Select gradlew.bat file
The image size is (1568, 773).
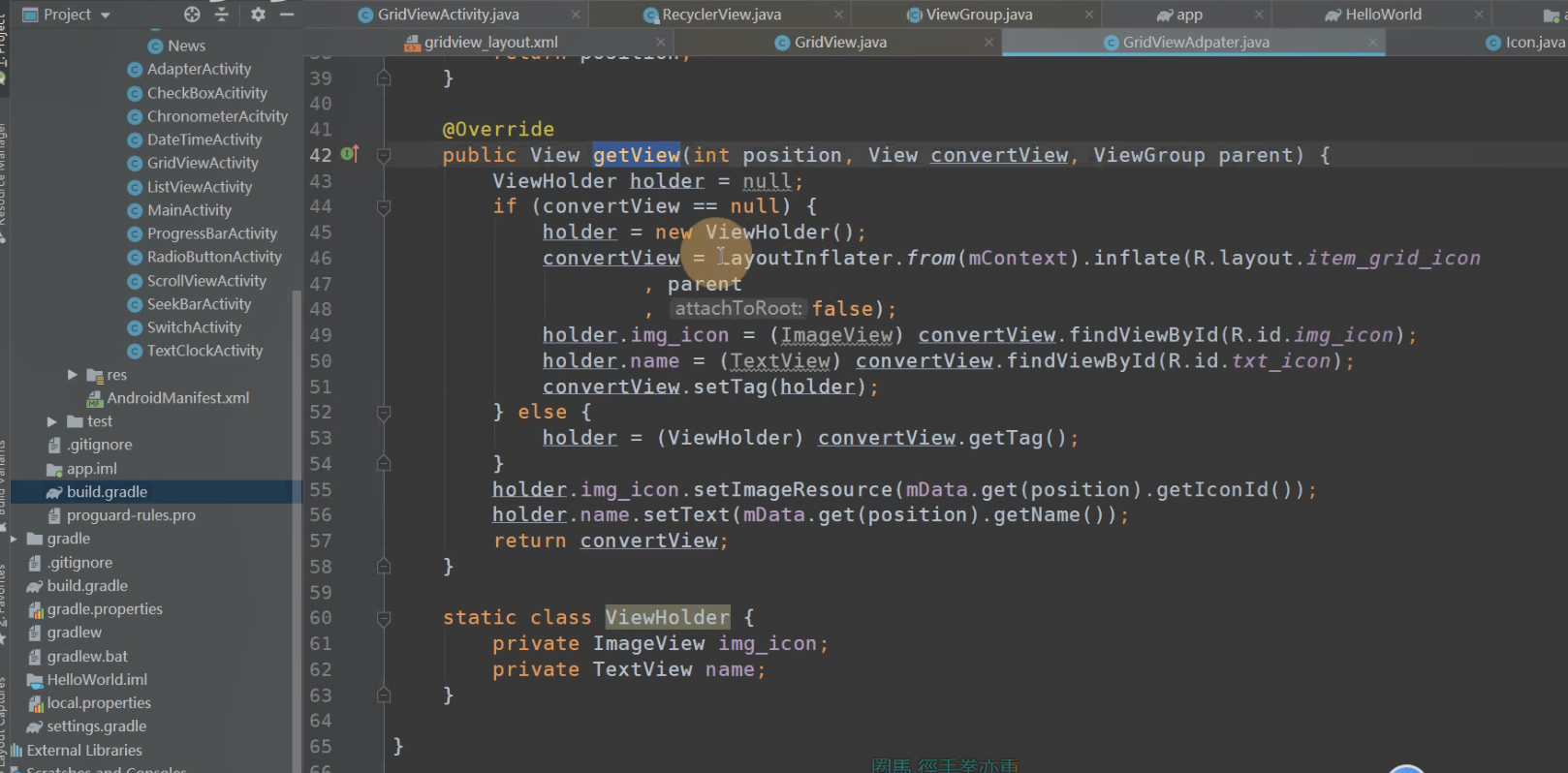click(78, 656)
